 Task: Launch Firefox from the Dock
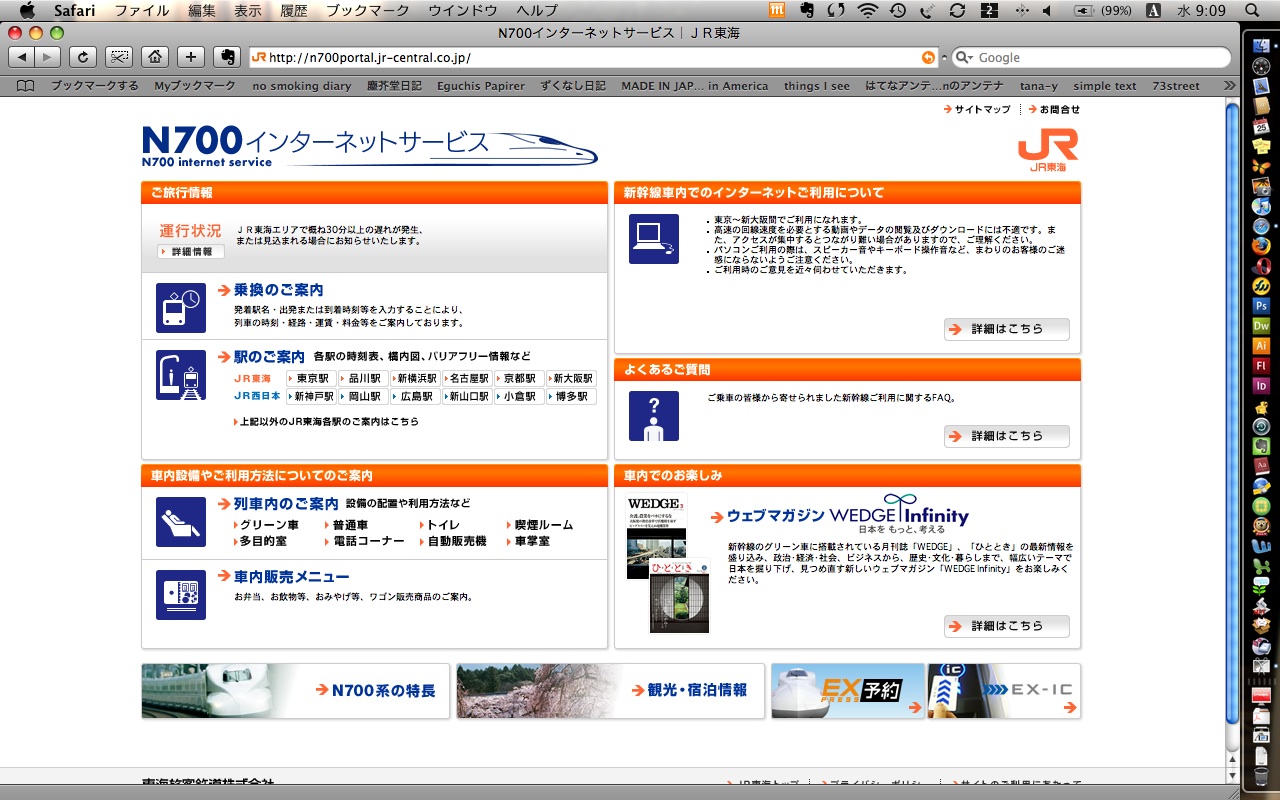click(1261, 245)
